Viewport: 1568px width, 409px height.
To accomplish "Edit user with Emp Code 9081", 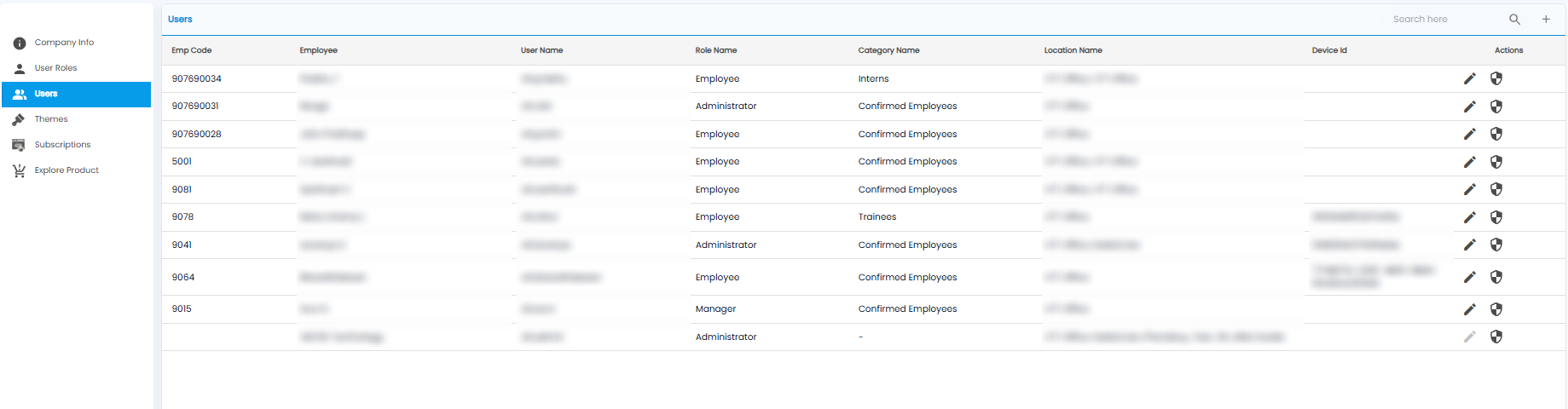I will coord(1469,189).
